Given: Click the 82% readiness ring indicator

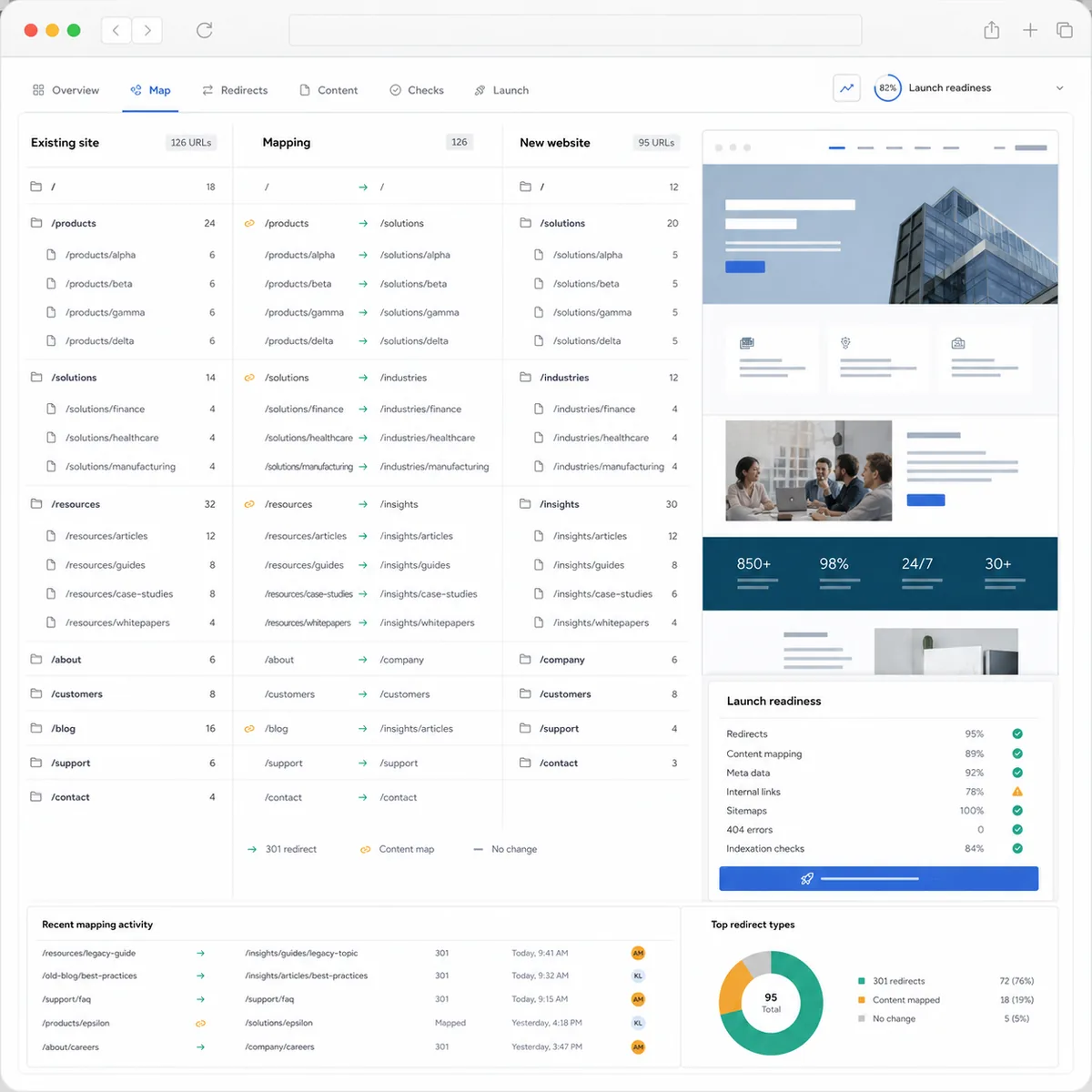Looking at the screenshot, I should tap(887, 88).
